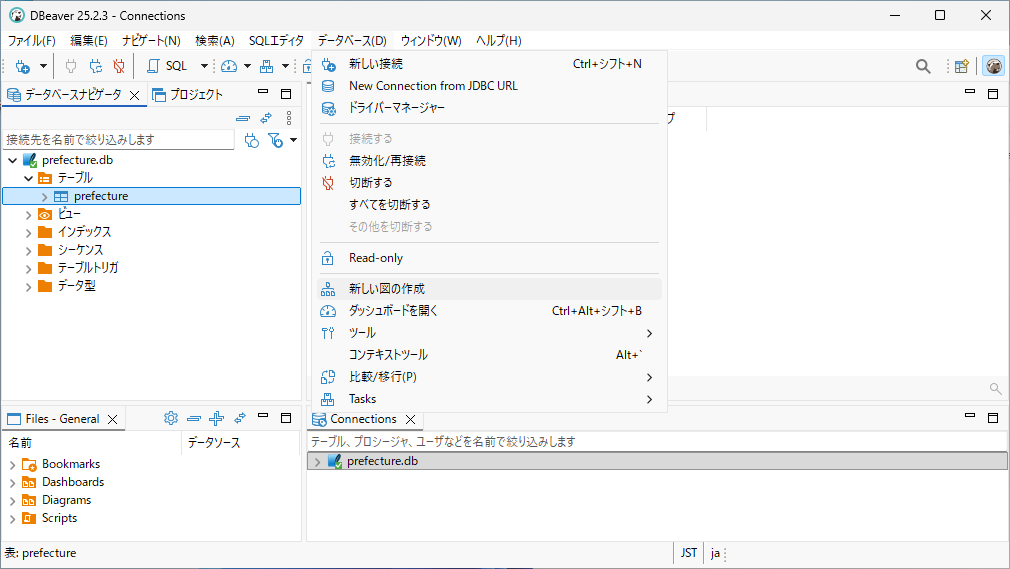1010x569 pixels.
Task: Click the red disconnect plug toolbar icon
Action: tap(119, 66)
